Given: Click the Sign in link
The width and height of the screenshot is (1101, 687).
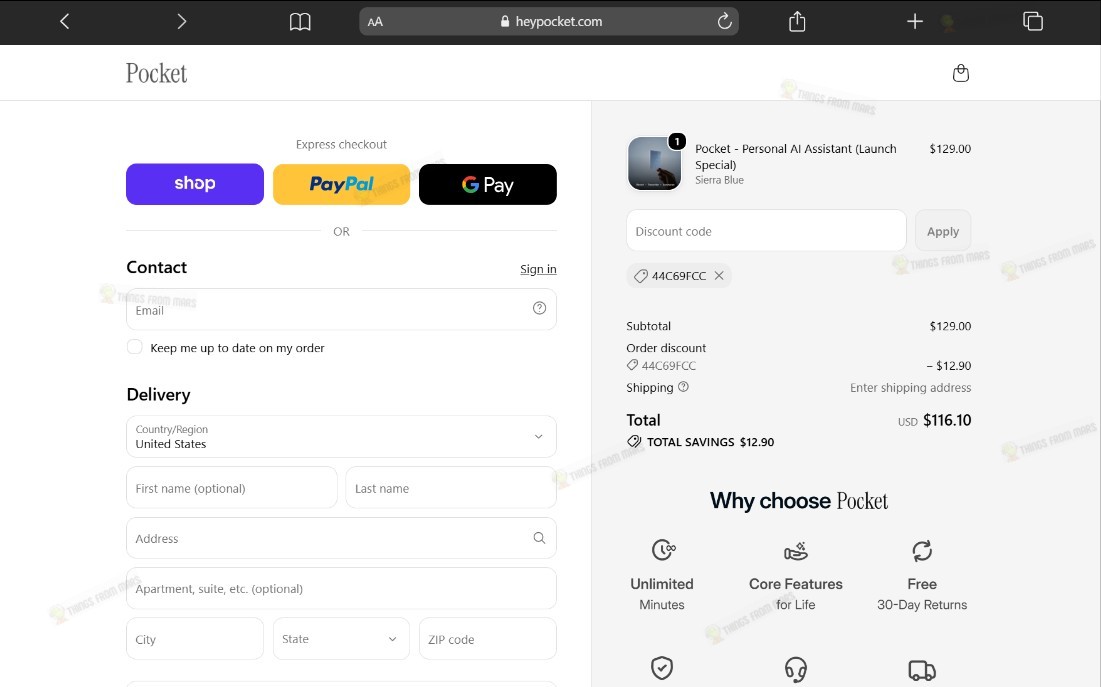Looking at the screenshot, I should [538, 269].
